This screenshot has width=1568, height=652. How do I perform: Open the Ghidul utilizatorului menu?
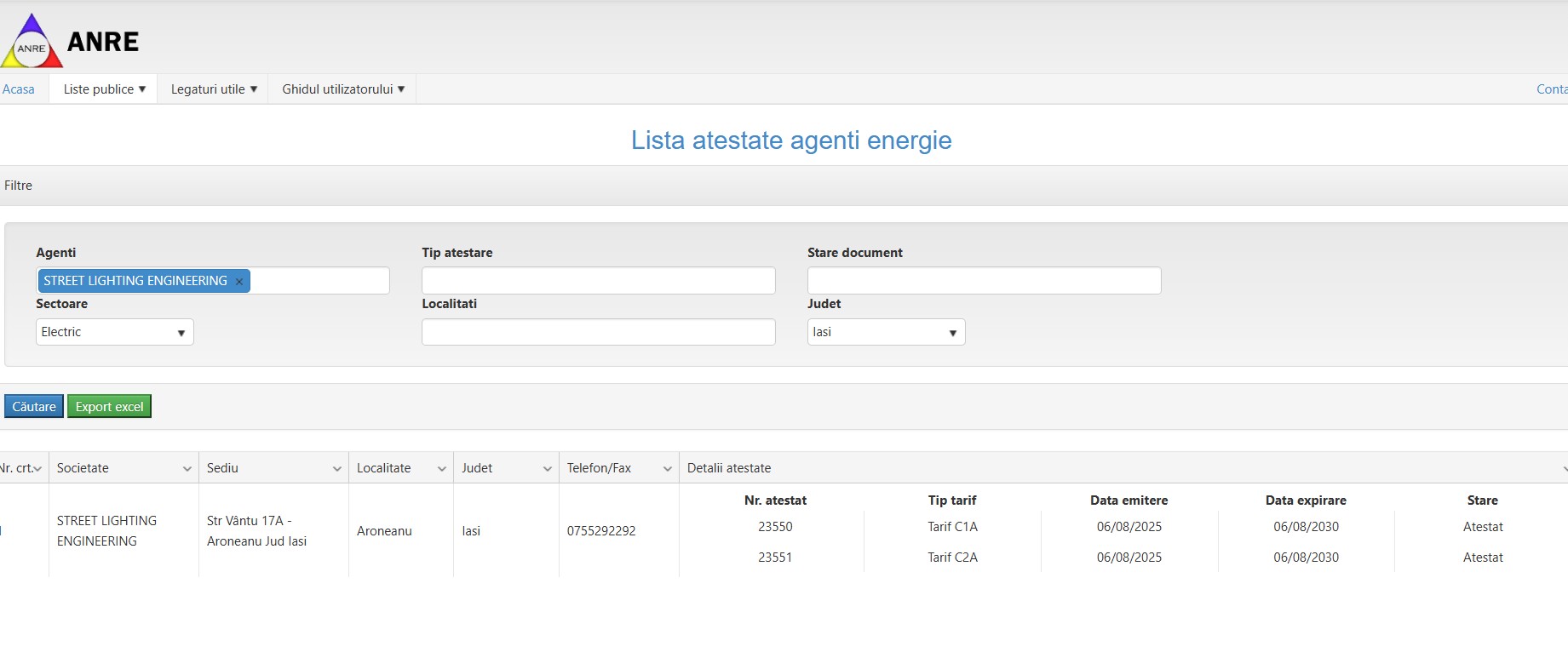click(x=343, y=89)
